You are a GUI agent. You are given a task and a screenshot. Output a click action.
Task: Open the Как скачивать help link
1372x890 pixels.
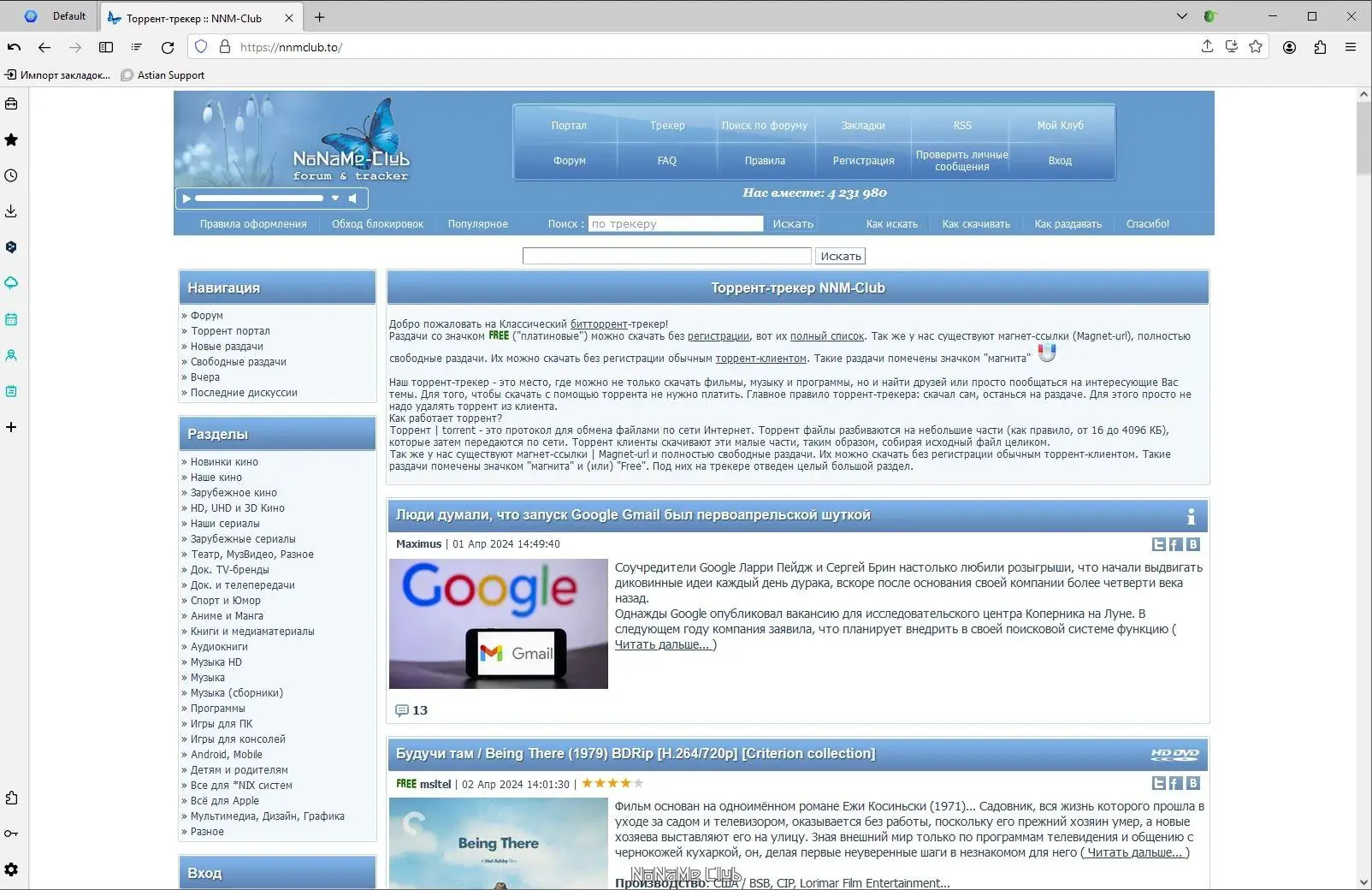point(976,224)
